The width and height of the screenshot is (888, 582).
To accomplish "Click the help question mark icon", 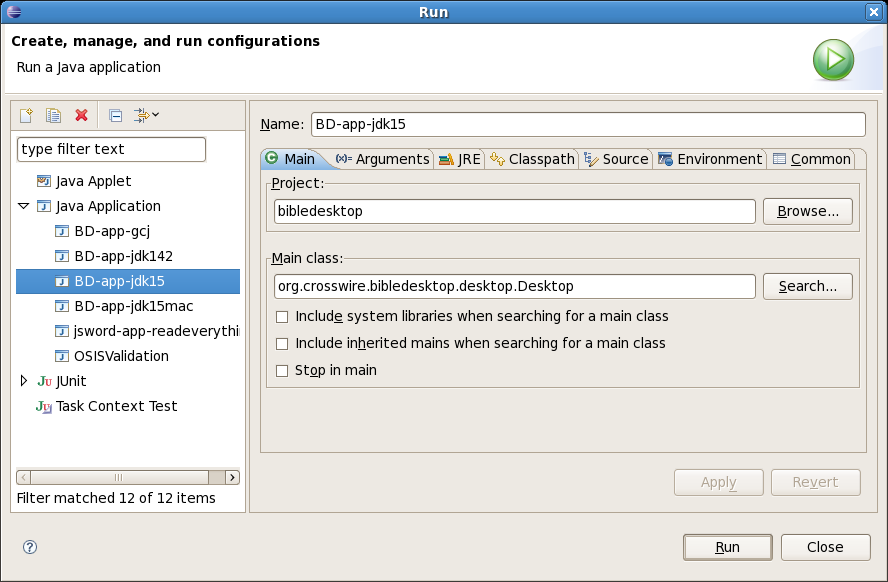I will [x=30, y=547].
